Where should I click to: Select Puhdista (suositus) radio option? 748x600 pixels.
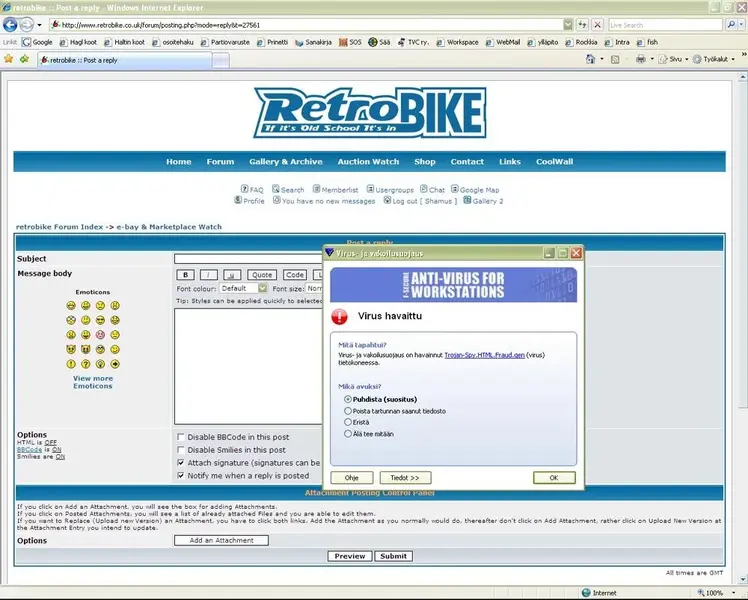click(348, 399)
